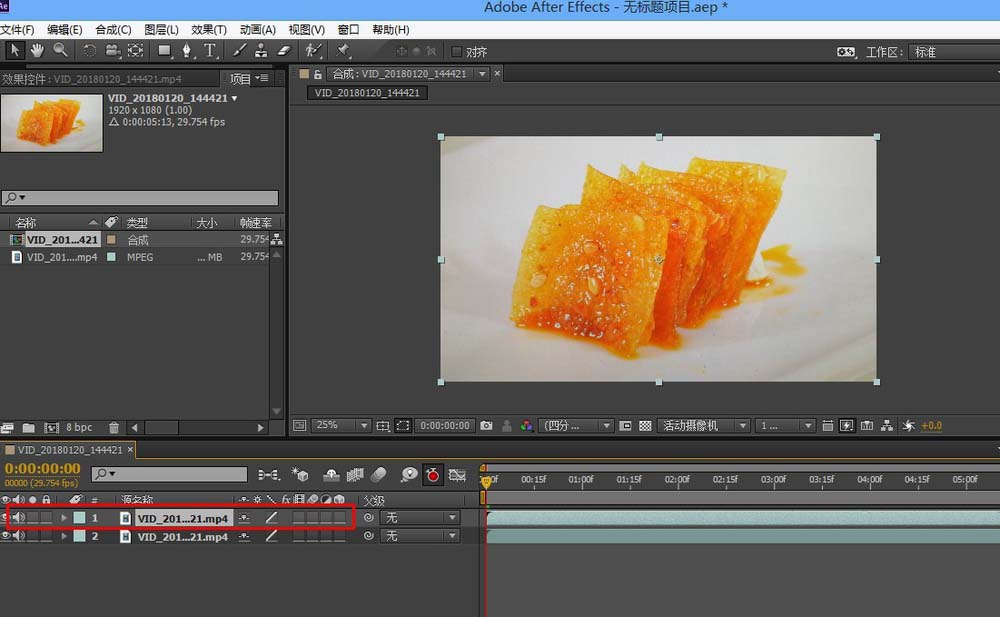
Task: Open the 效果(T) menu
Action: click(209, 30)
